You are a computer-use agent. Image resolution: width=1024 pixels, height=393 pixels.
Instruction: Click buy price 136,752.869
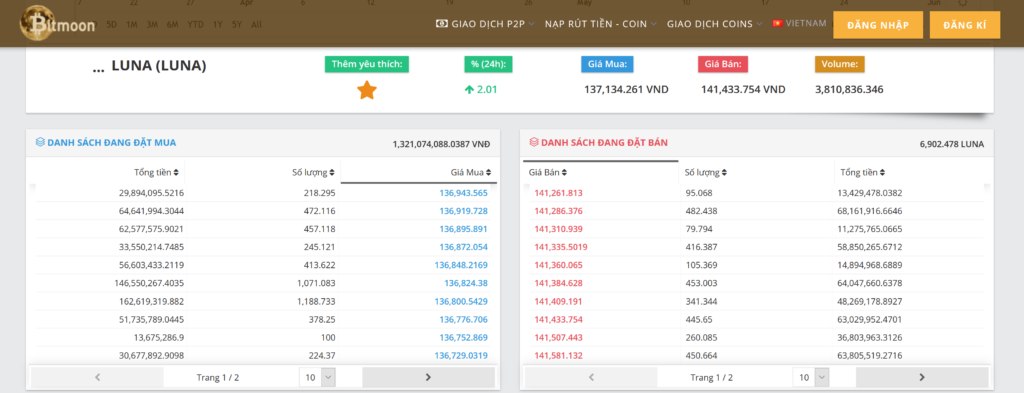pyautogui.click(x=464, y=338)
